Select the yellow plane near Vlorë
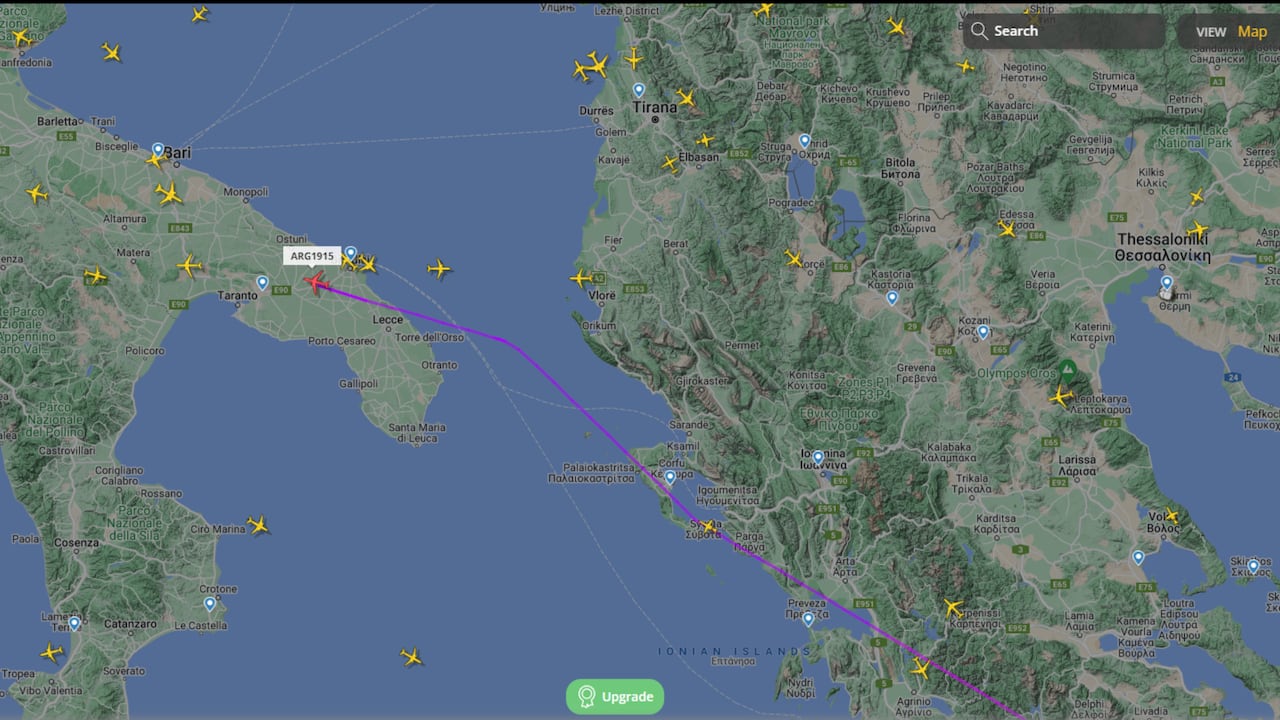 [581, 278]
